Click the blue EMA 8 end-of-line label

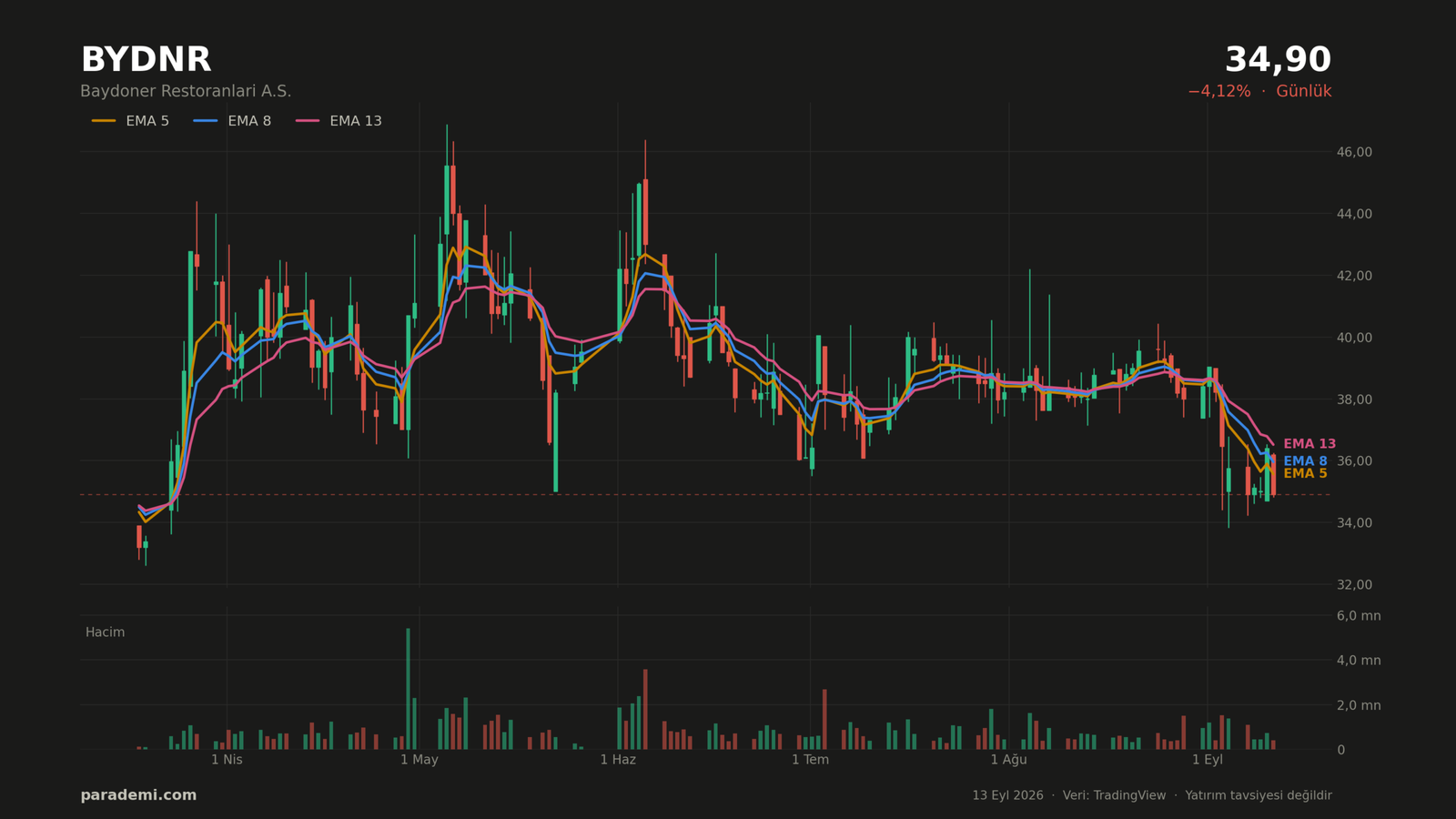coord(1305,461)
